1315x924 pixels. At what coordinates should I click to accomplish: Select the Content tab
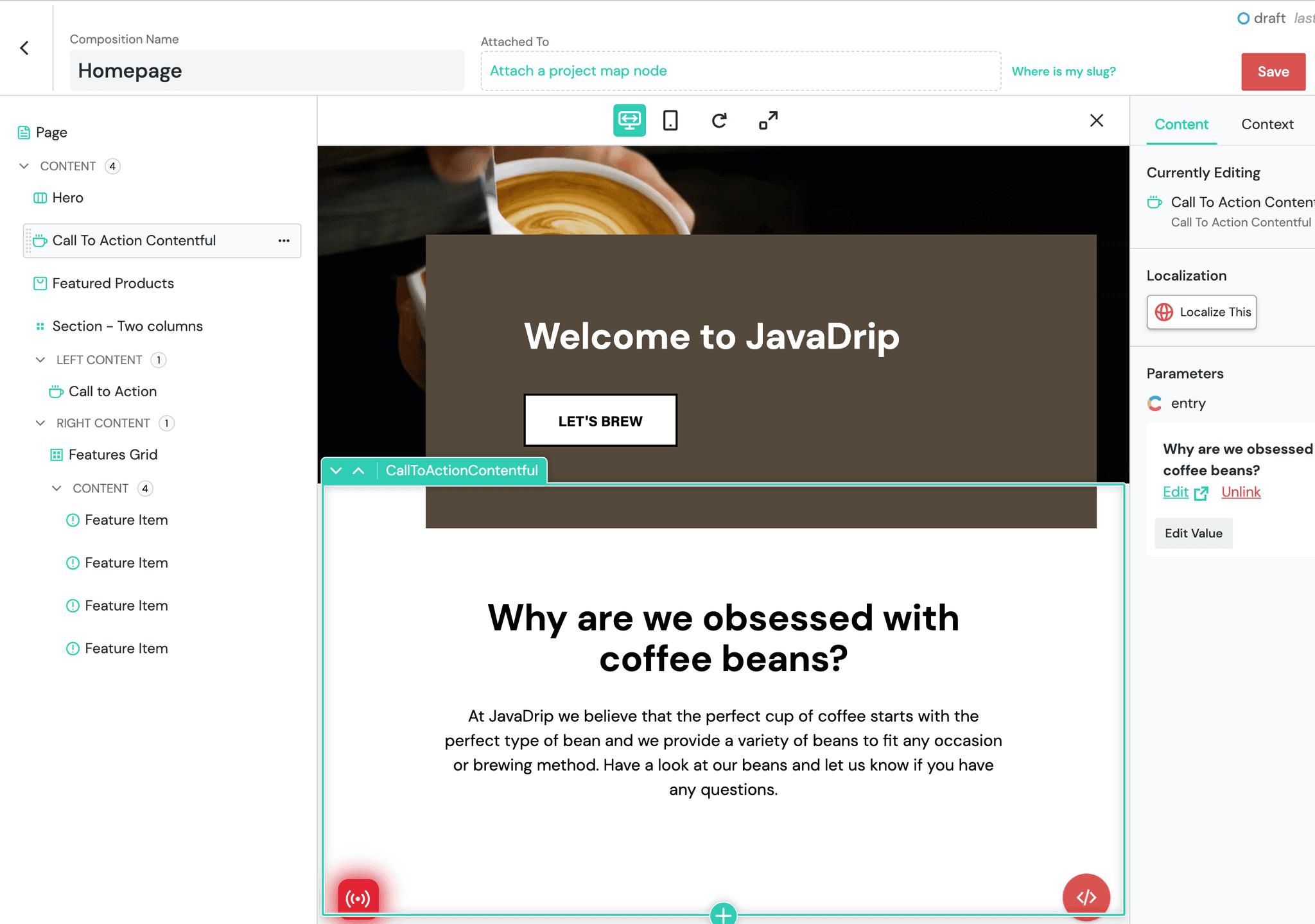click(1181, 125)
